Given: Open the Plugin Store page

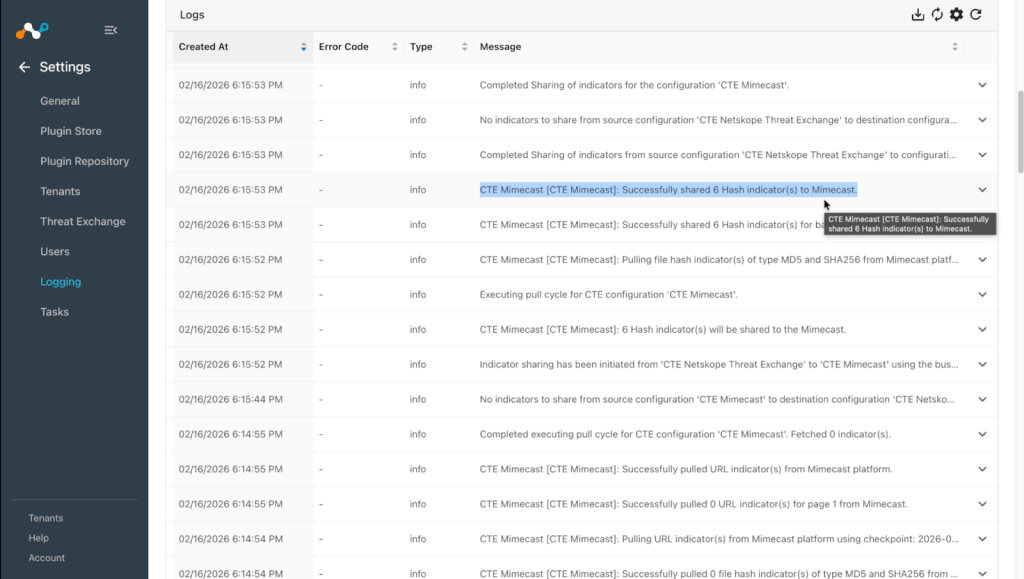Looking at the screenshot, I should [x=71, y=131].
